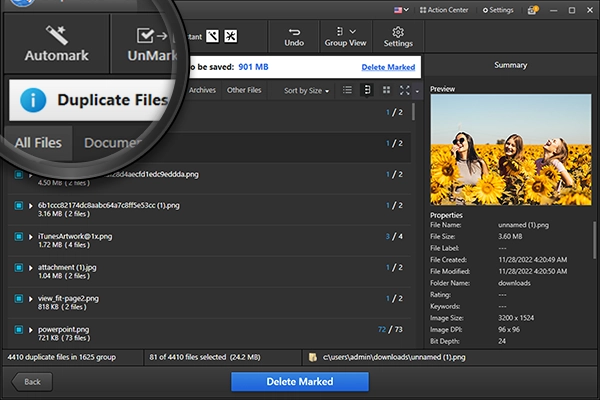The height and width of the screenshot is (400, 600).
Task: Expand the powerpoint.png group
Action: [31, 330]
